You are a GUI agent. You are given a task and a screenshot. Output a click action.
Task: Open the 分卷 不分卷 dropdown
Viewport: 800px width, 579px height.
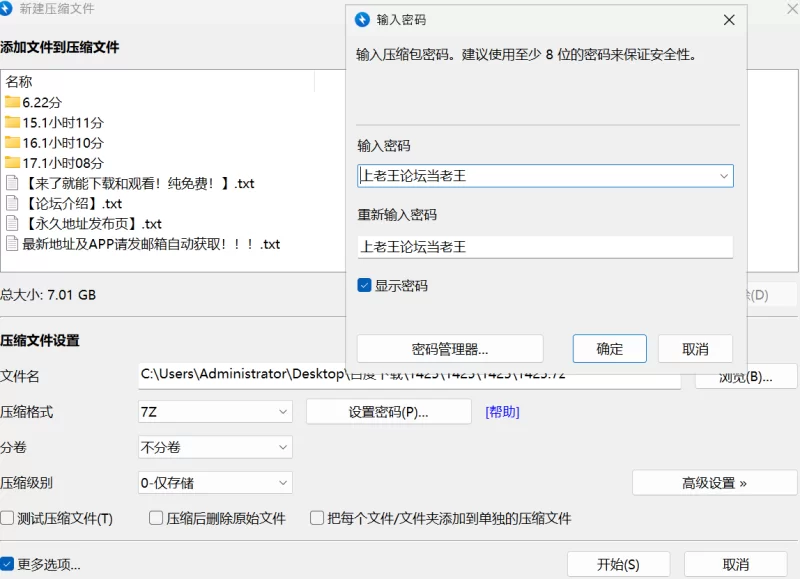click(215, 447)
